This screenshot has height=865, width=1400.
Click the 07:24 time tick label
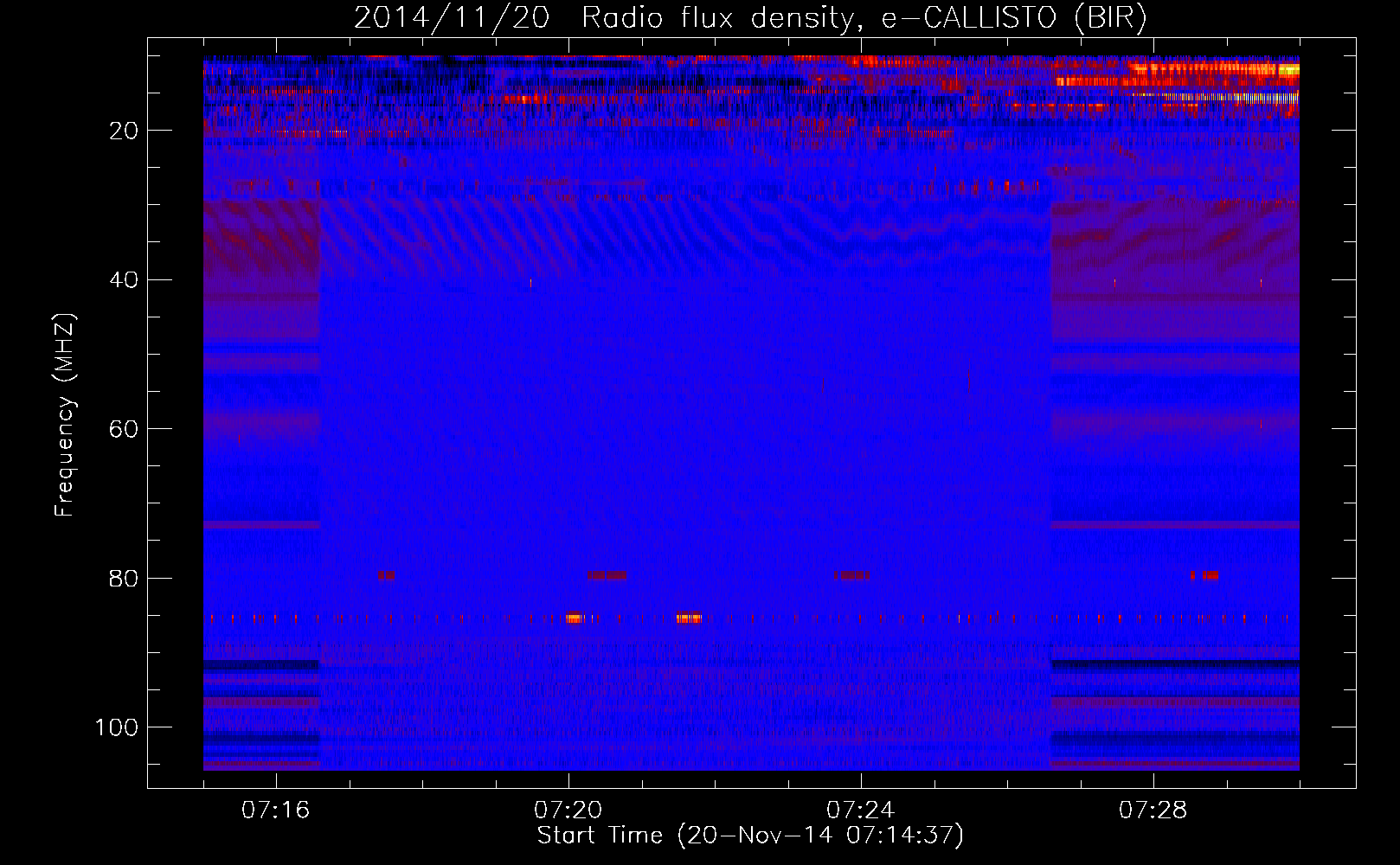point(860,811)
